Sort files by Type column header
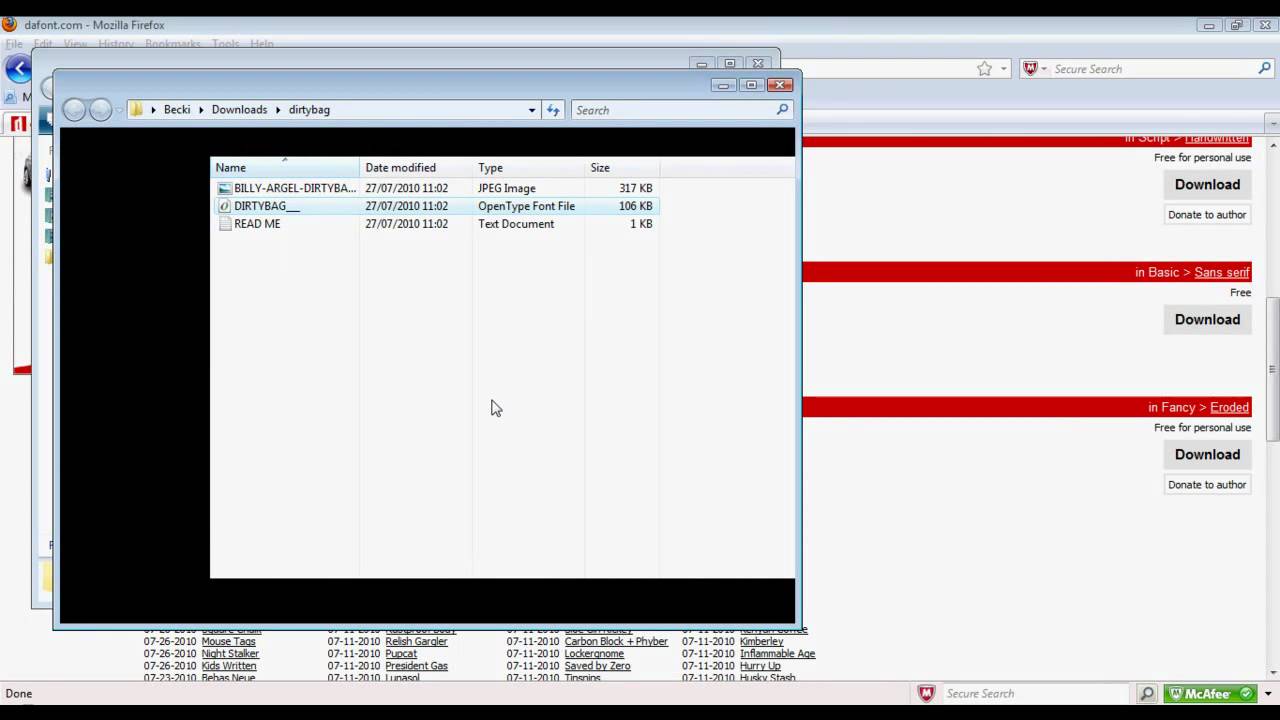This screenshot has height=720, width=1280. 528,167
